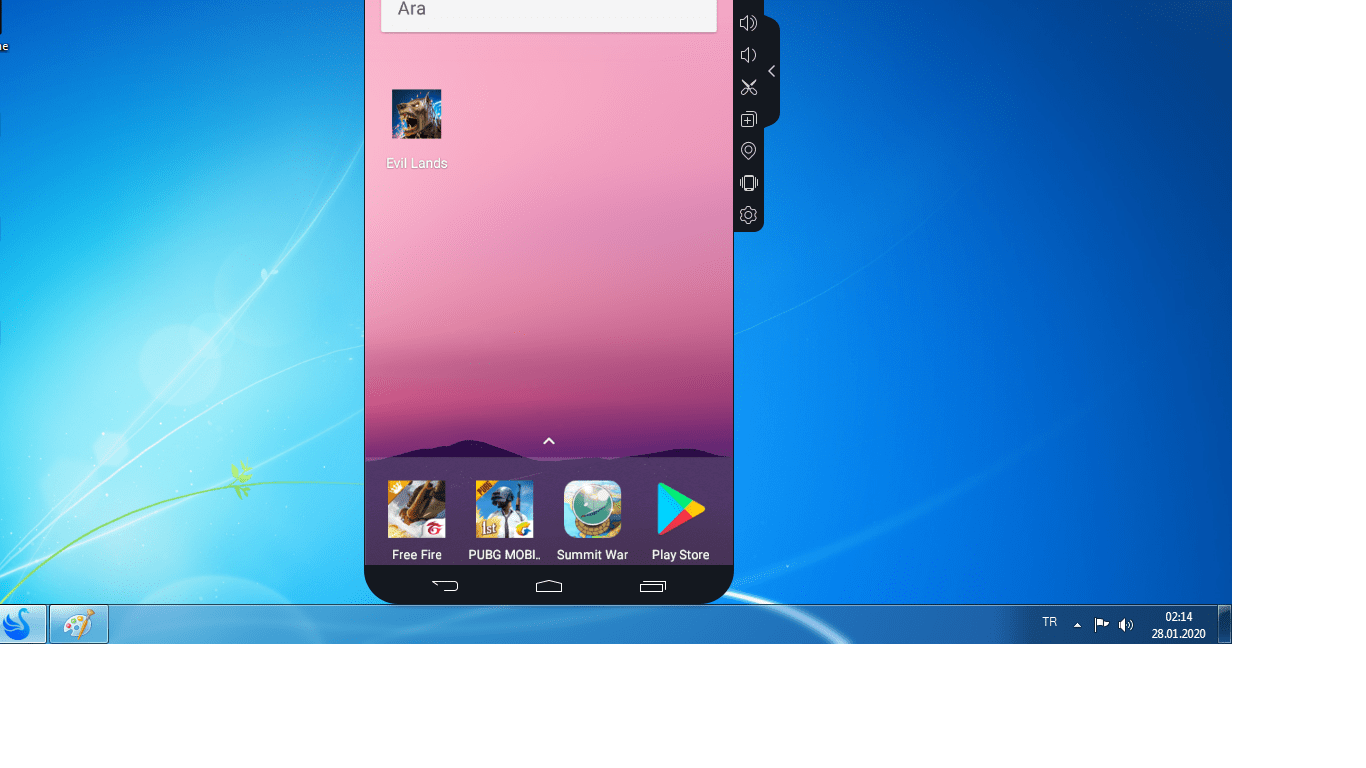1366x768 pixels.
Task: Click the shake device icon
Action: point(748,183)
